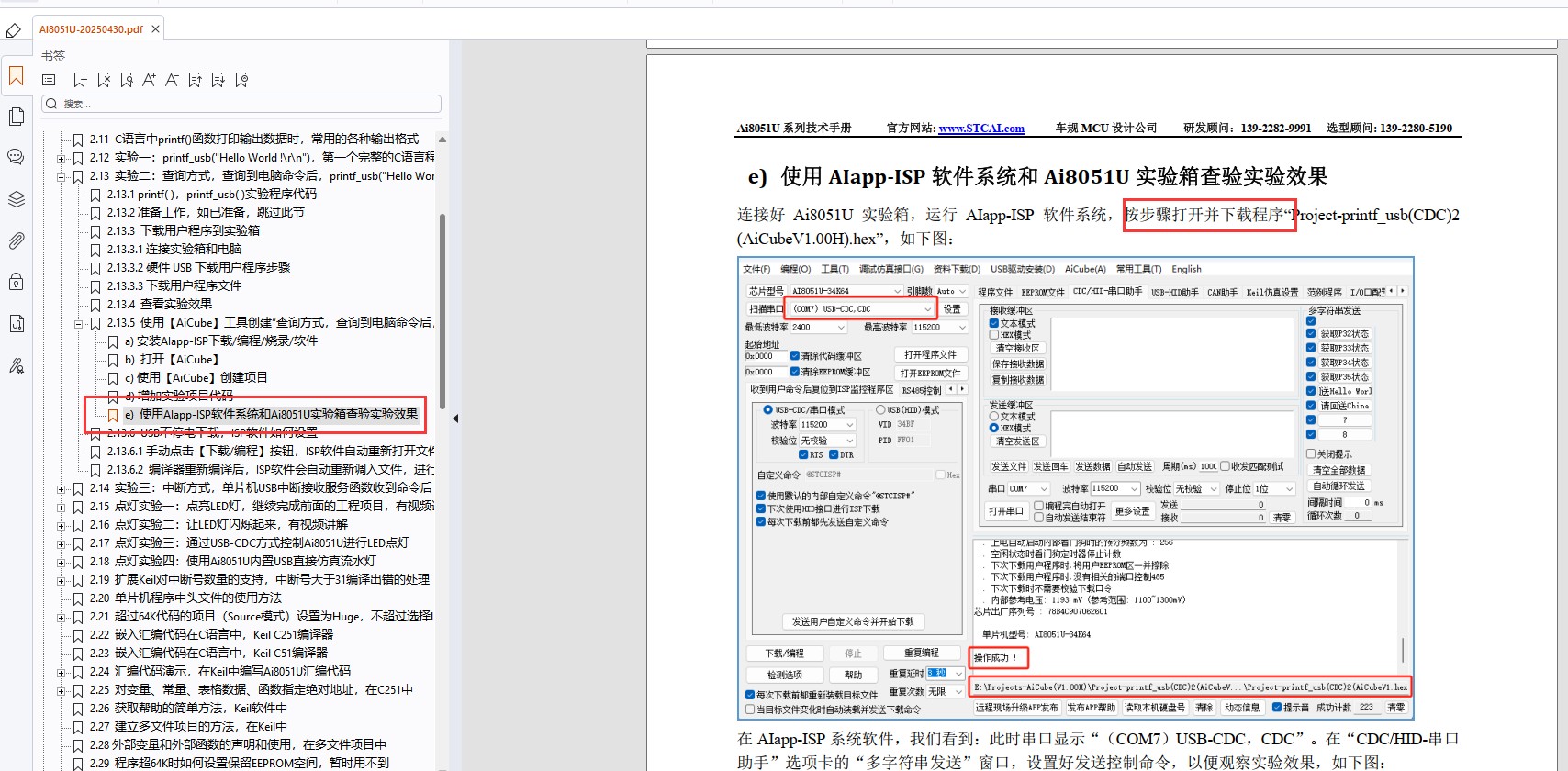Collapse bookmark 2.13.5 使用【AiCube】工具创建

click(x=79, y=323)
